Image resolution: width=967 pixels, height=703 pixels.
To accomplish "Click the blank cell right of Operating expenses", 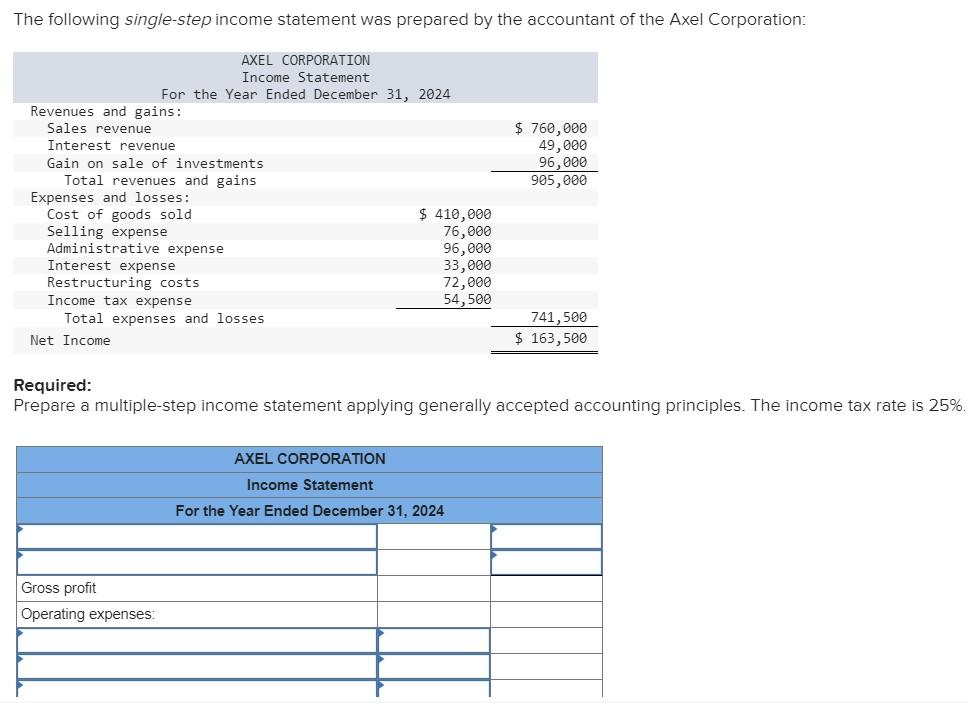I will [x=432, y=614].
